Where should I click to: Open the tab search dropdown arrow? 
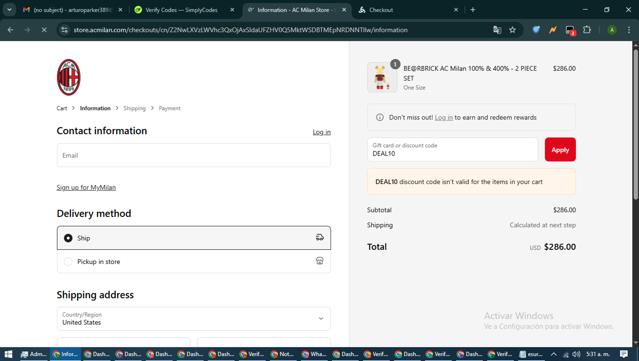(x=9, y=10)
